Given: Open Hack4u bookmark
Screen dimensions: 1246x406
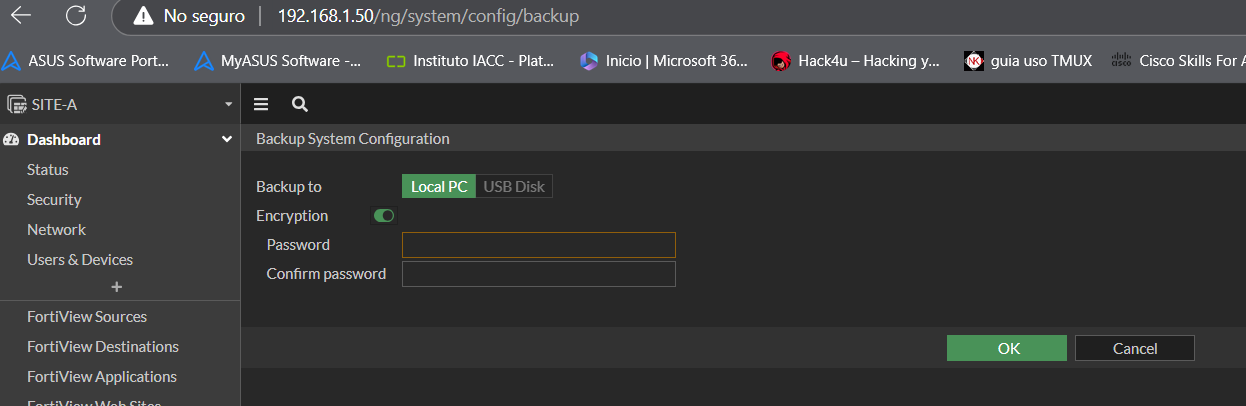Looking at the screenshot, I should pos(856,61).
